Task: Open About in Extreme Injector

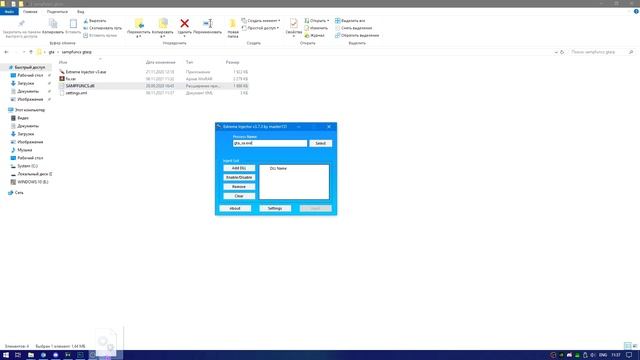Action: click(x=235, y=208)
